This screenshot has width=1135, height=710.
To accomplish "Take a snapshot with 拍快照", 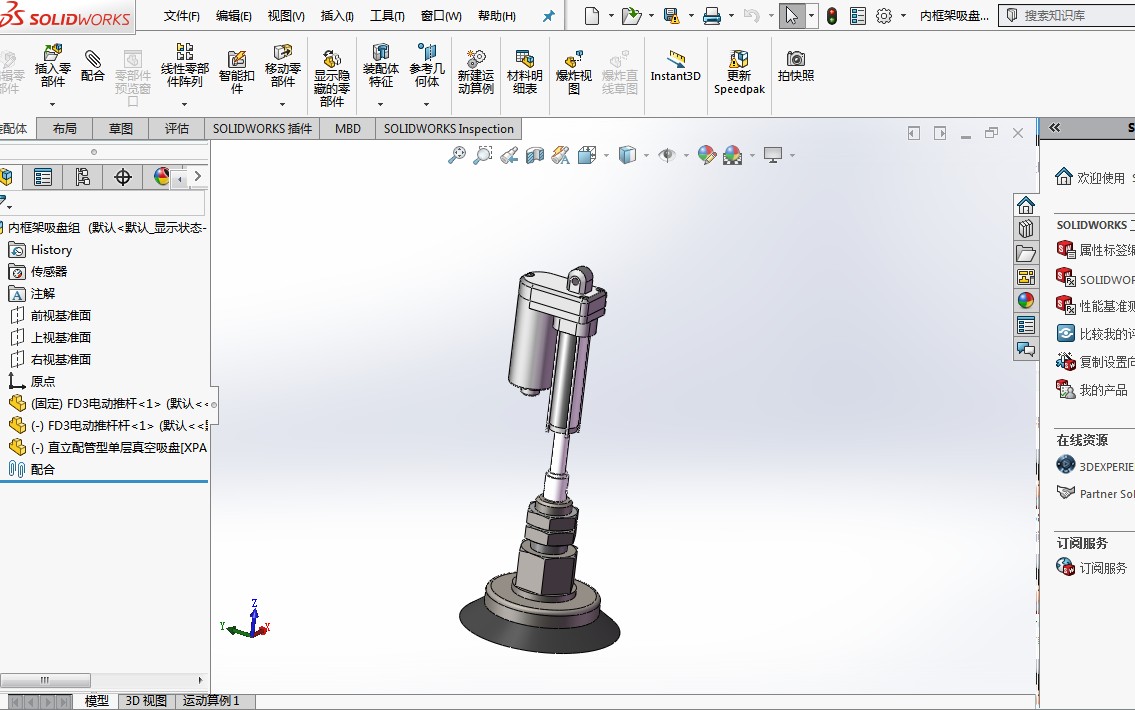I will 796,66.
